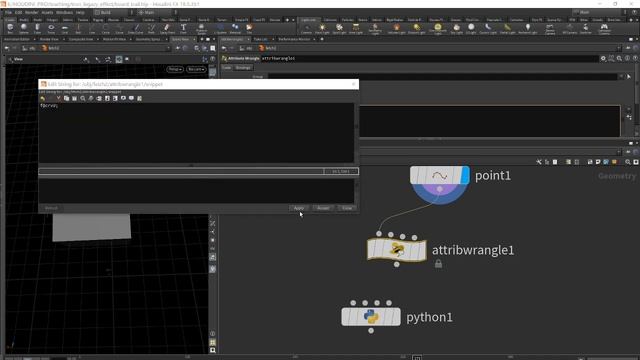Click the Accept button in string editor
The width and height of the screenshot is (640, 360).
point(323,208)
